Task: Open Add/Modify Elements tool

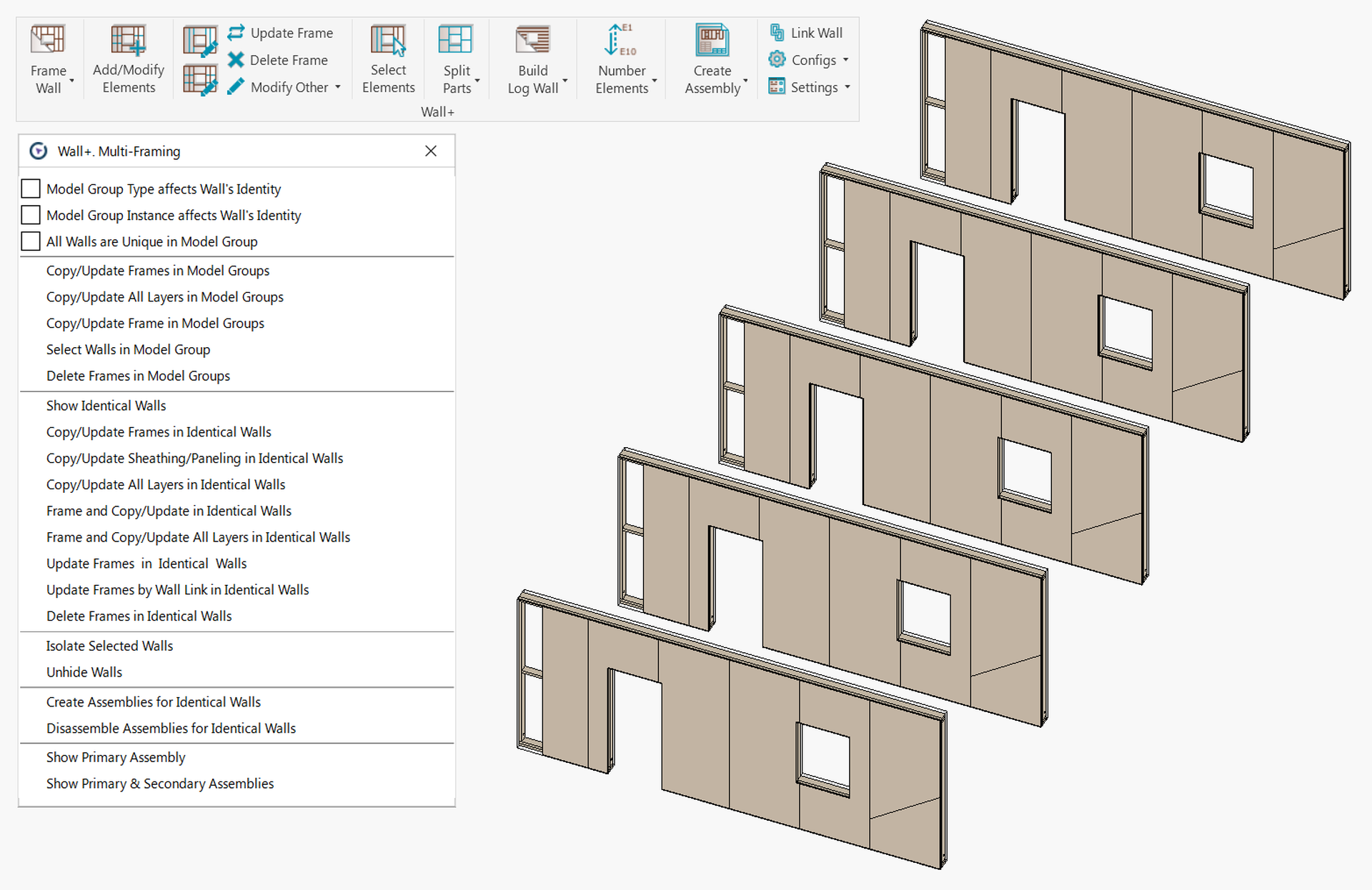Action: [x=128, y=57]
